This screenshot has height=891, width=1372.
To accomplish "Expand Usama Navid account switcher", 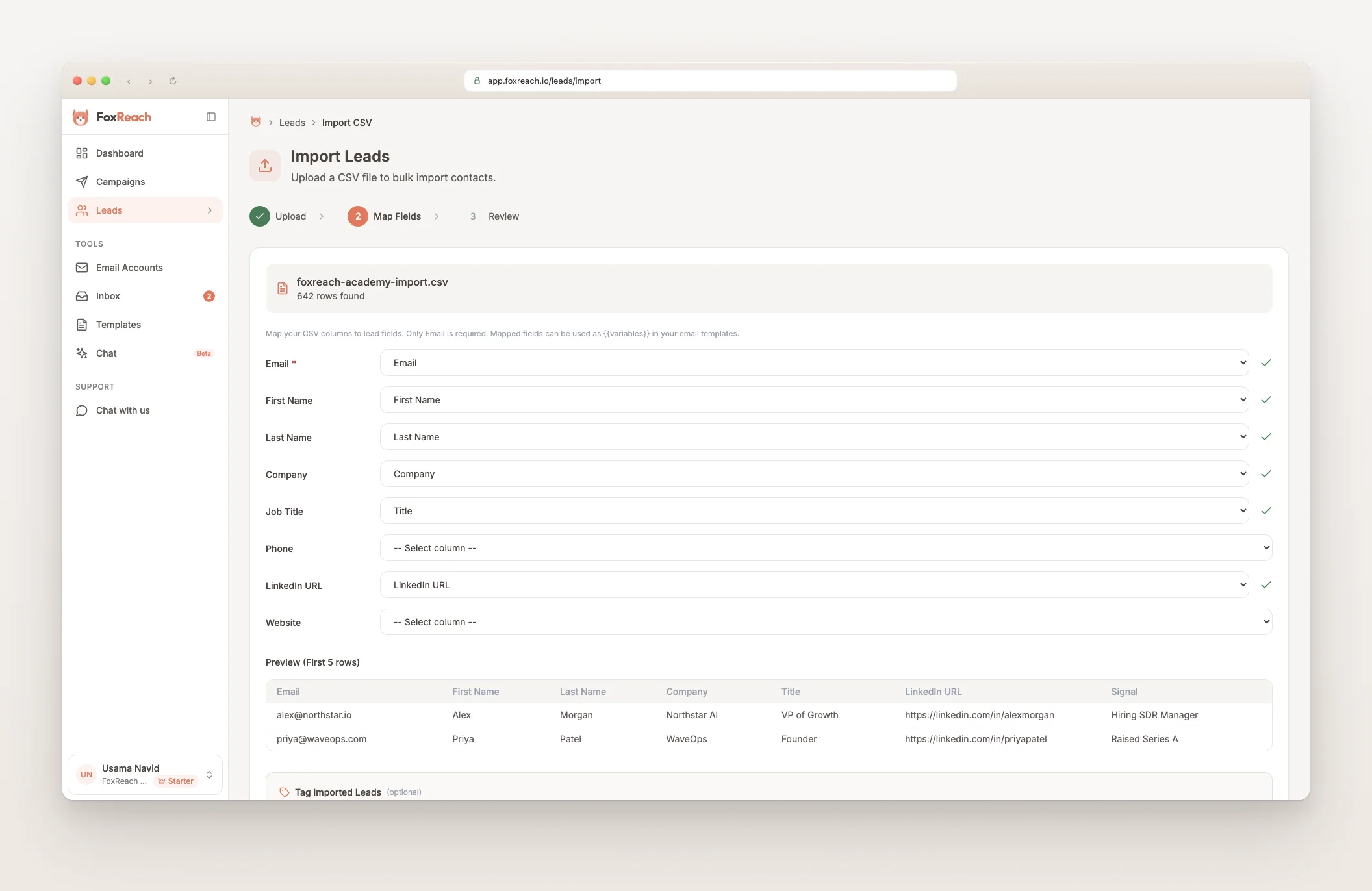I will 209,775.
